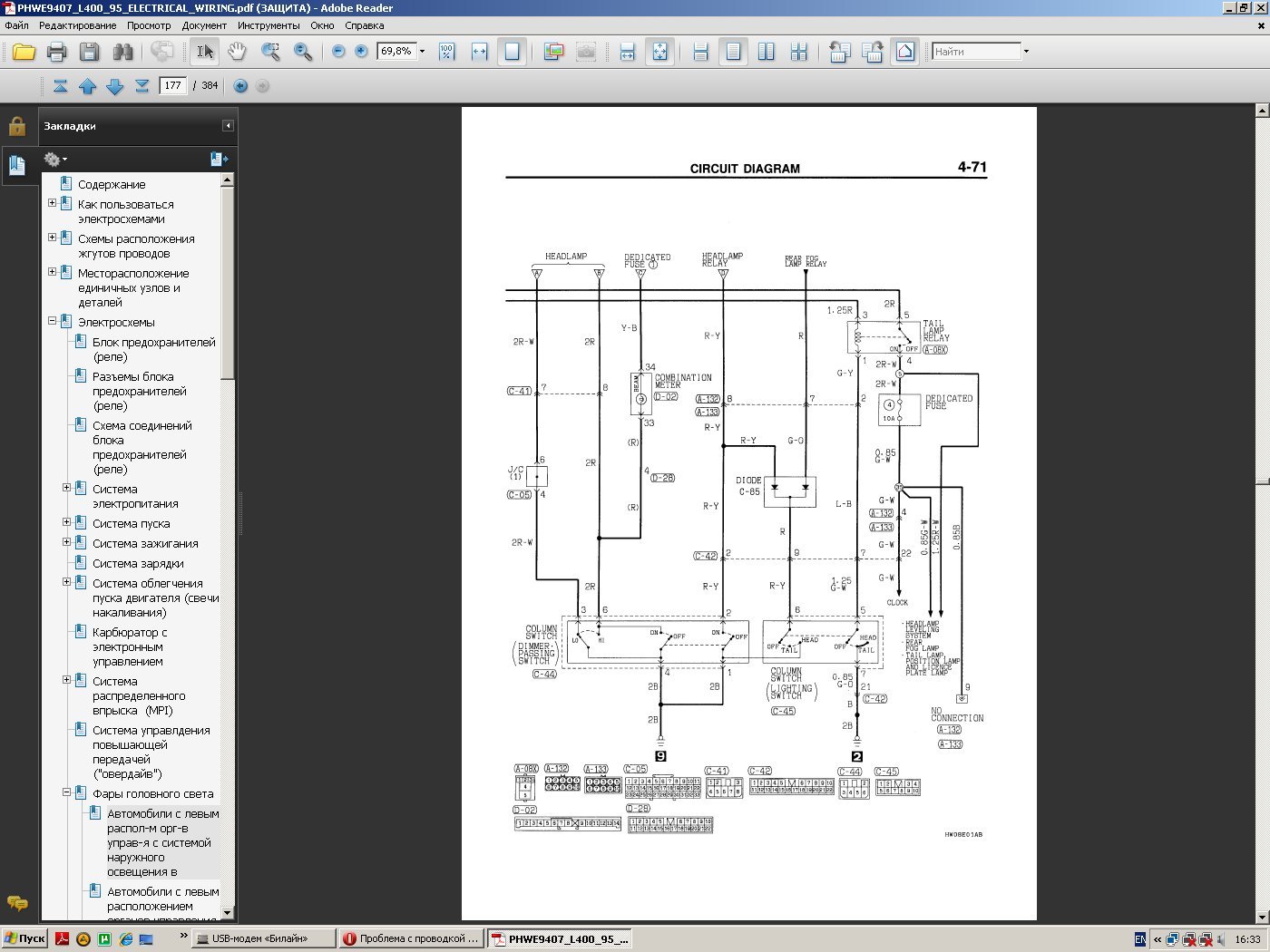Click the Previous View back arrow
Viewport: 1270px width, 952px height.
(240, 86)
